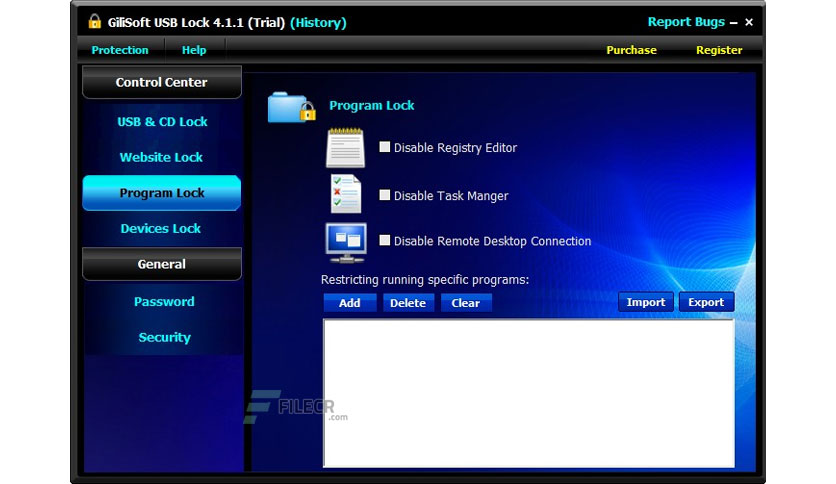This screenshot has width=836, height=484.
Task: Click the General header
Action: (162, 264)
